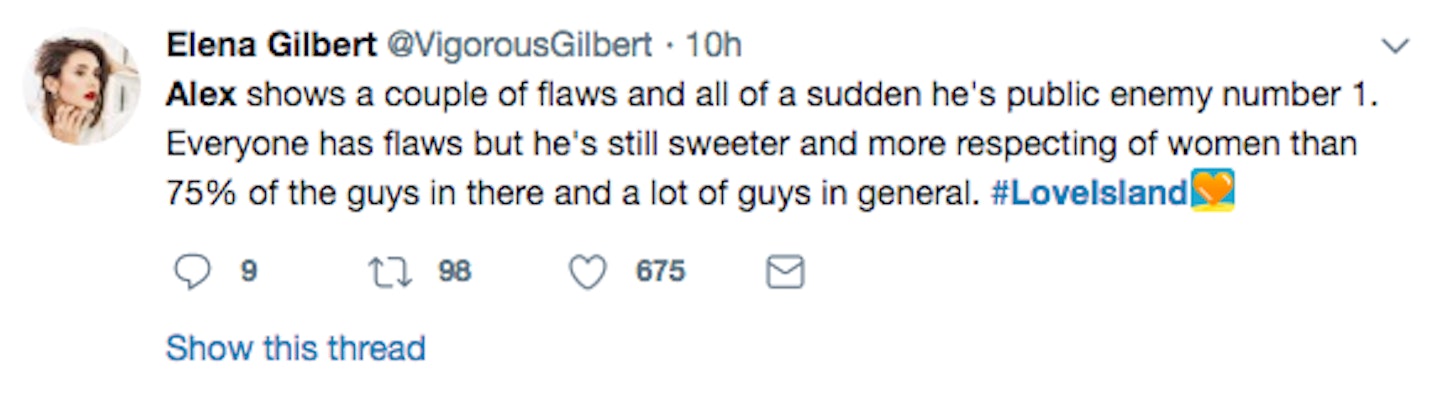Image resolution: width=1440 pixels, height=395 pixels.
Task: Click the bold word Alex in tweet
Action: (201, 95)
